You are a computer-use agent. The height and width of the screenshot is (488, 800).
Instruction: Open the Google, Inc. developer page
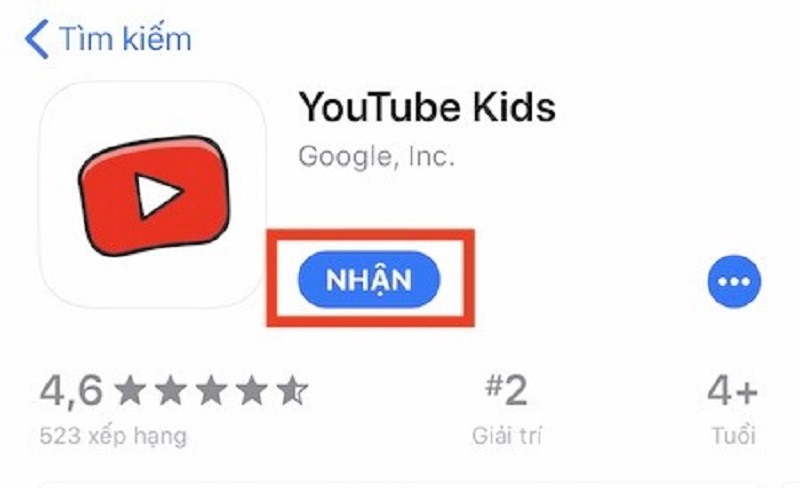(376, 156)
